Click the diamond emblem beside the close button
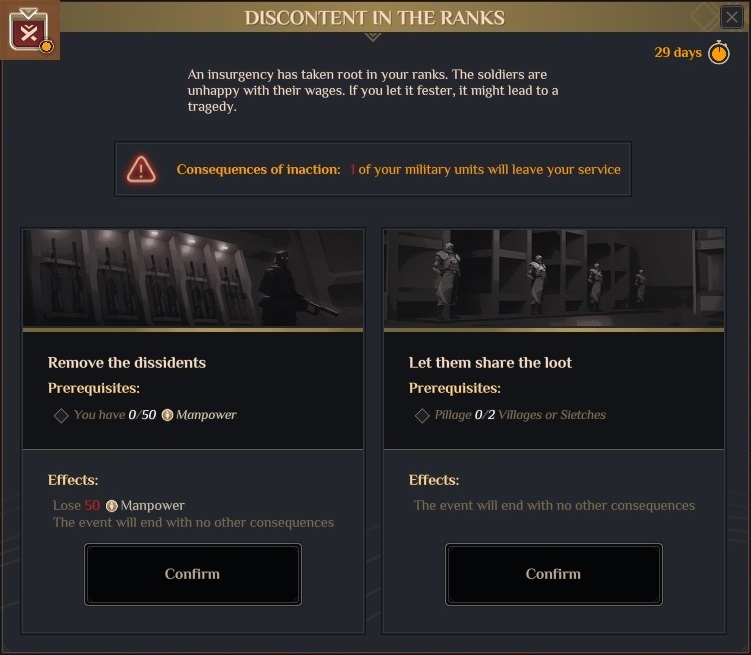 pyautogui.click(x=704, y=17)
